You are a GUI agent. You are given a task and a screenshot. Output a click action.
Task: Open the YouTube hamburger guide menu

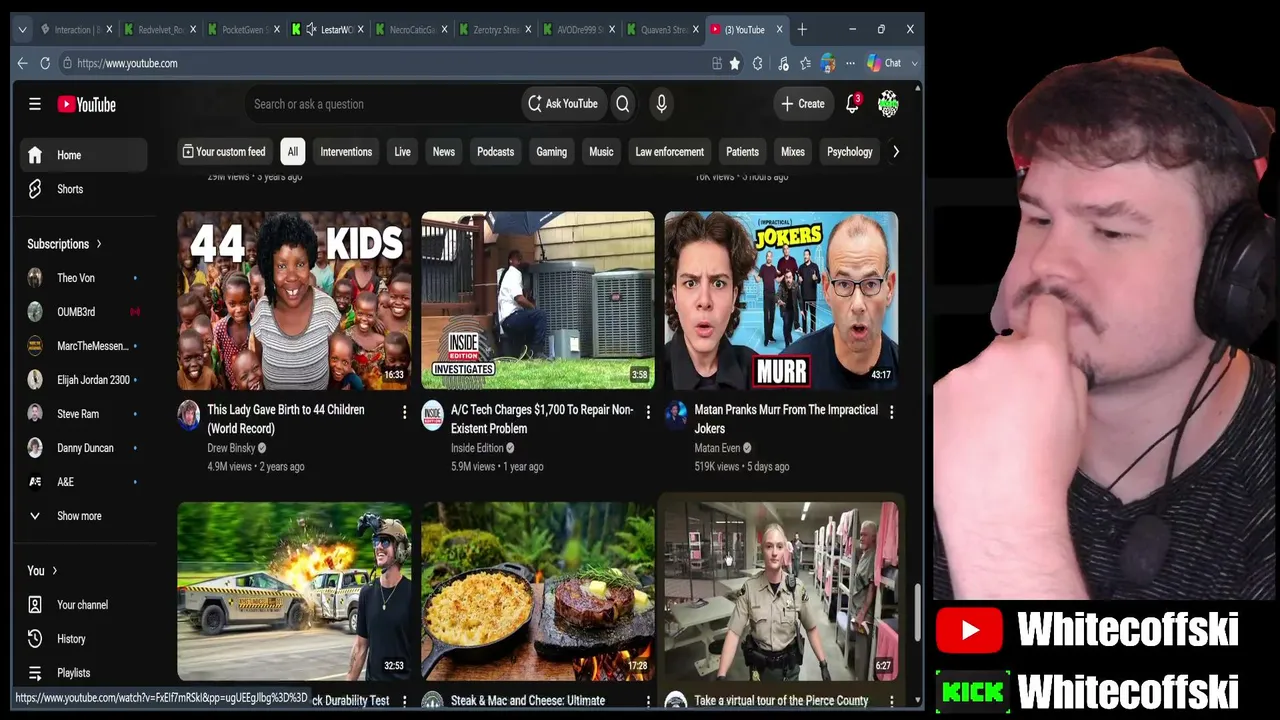tap(35, 104)
